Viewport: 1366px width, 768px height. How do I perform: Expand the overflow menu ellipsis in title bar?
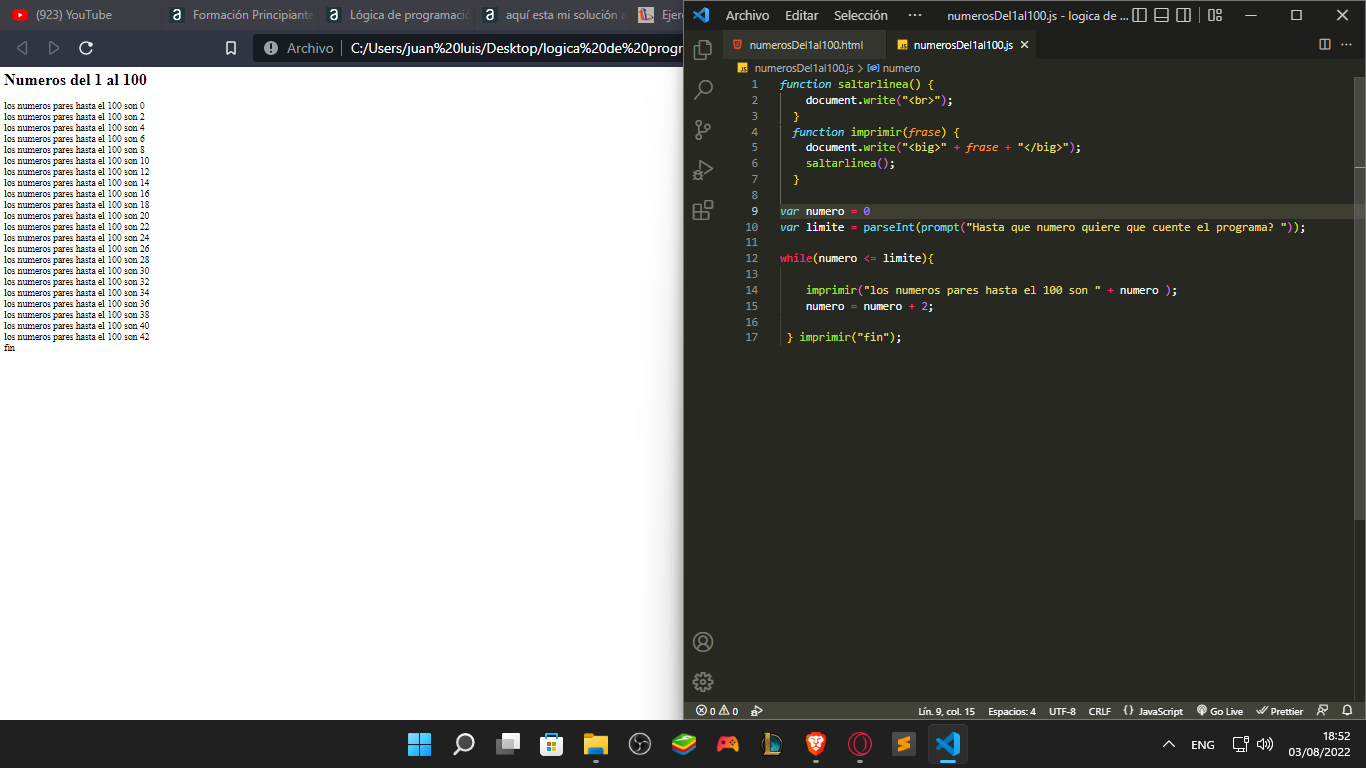click(x=914, y=15)
